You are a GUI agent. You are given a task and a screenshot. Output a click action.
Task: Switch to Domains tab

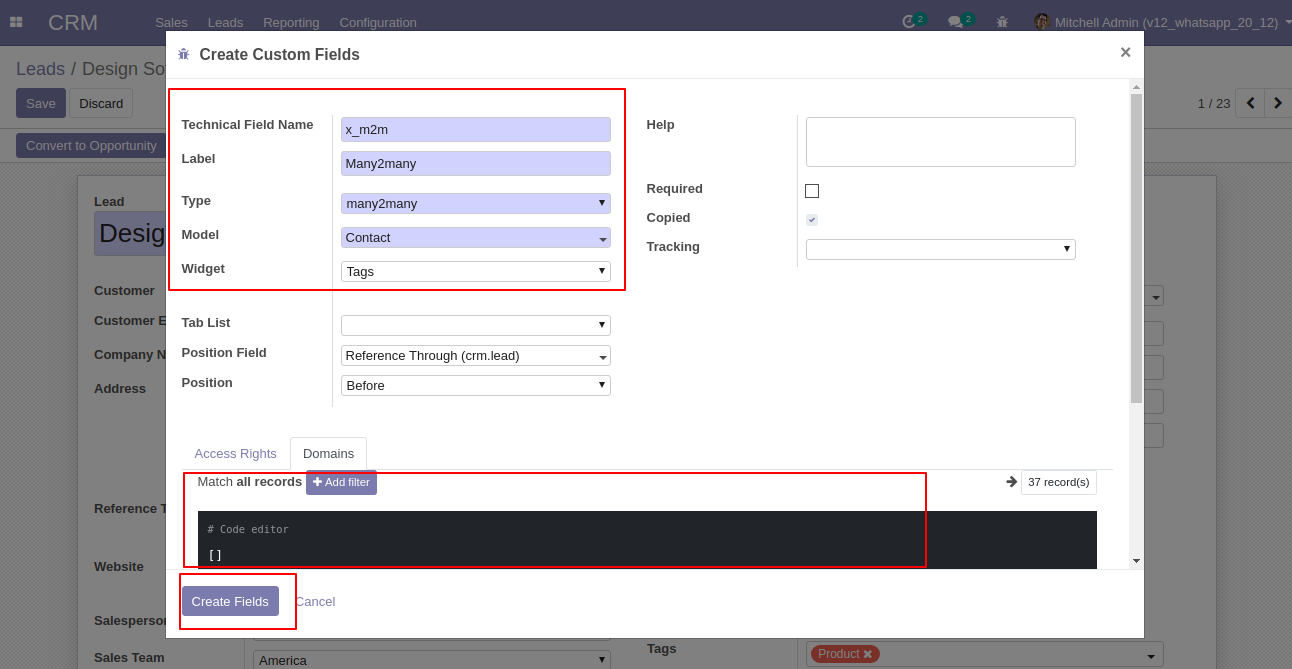point(328,454)
